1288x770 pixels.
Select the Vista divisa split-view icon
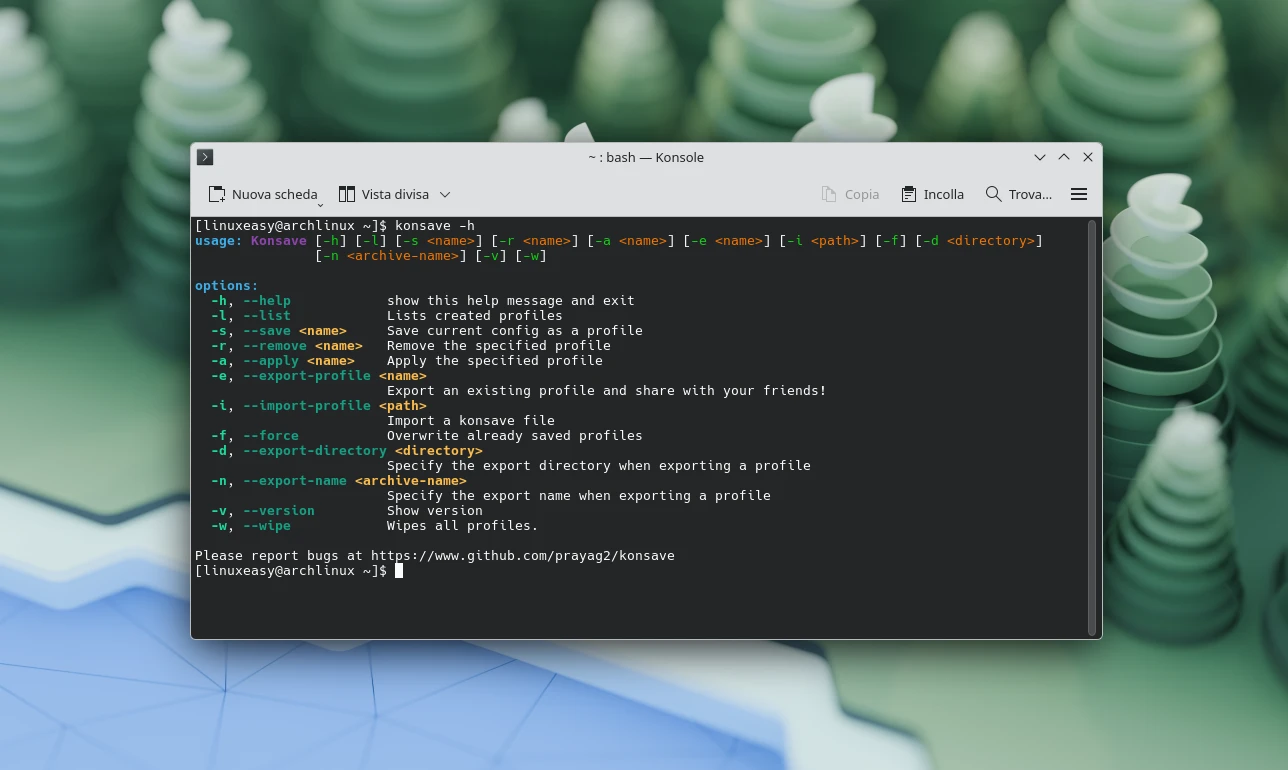tap(347, 193)
